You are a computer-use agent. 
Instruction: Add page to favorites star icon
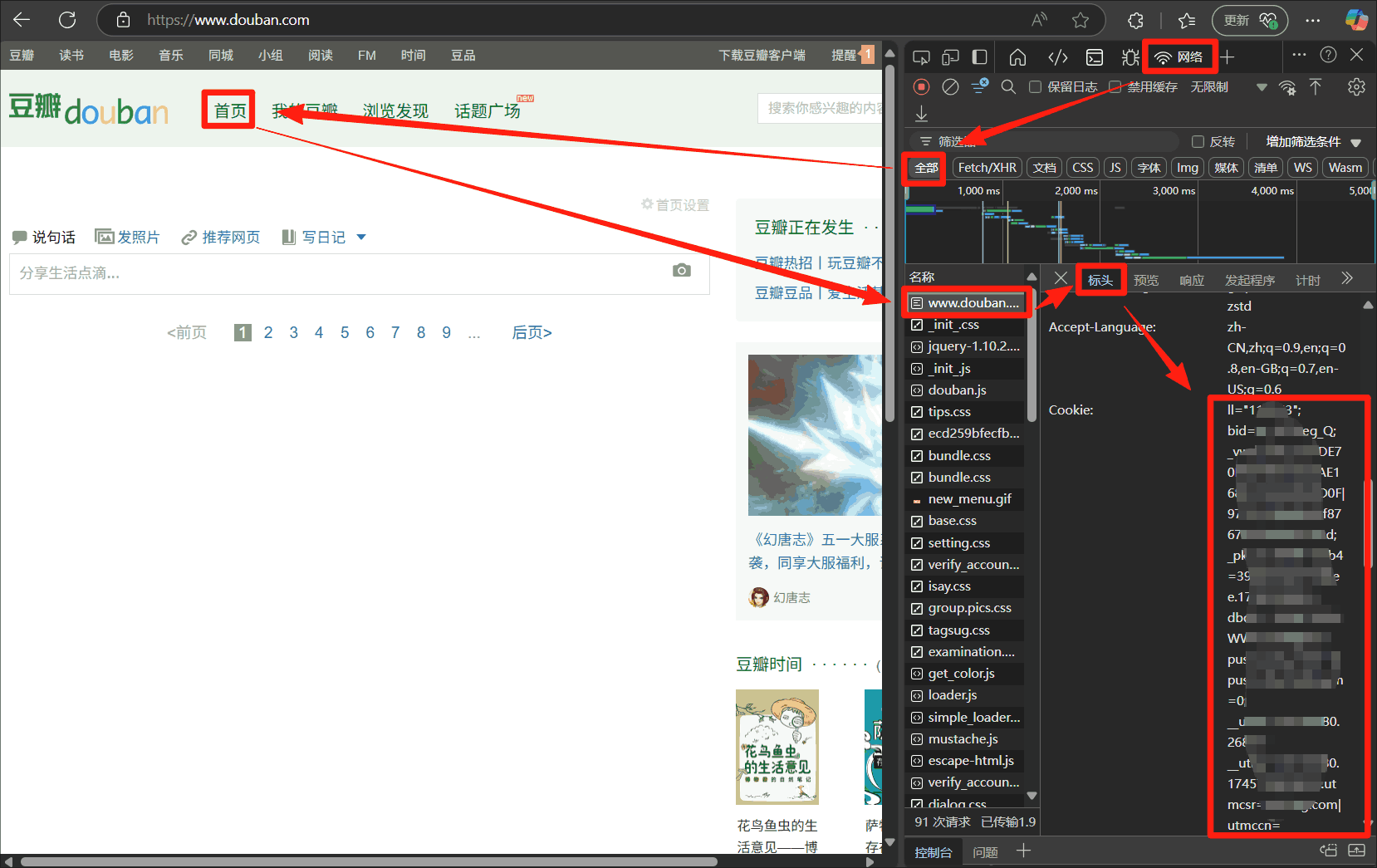click(x=1080, y=20)
